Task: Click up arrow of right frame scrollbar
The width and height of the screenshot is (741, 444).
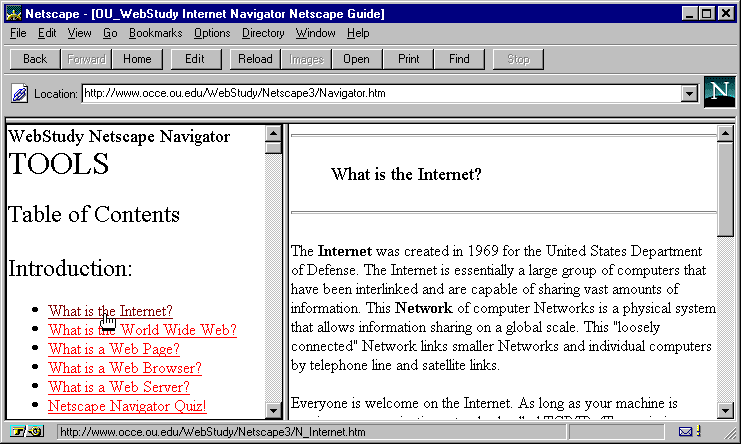Action: tap(725, 131)
